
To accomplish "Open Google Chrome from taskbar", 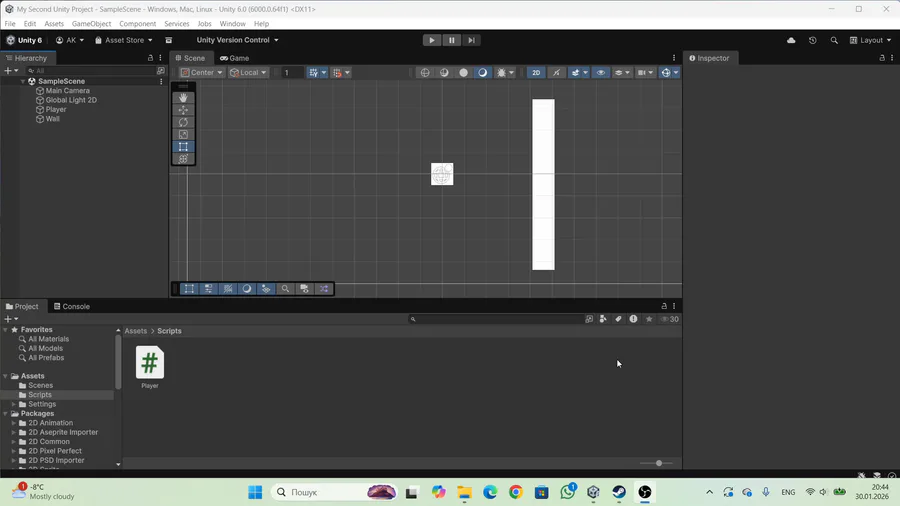I will tap(515, 492).
